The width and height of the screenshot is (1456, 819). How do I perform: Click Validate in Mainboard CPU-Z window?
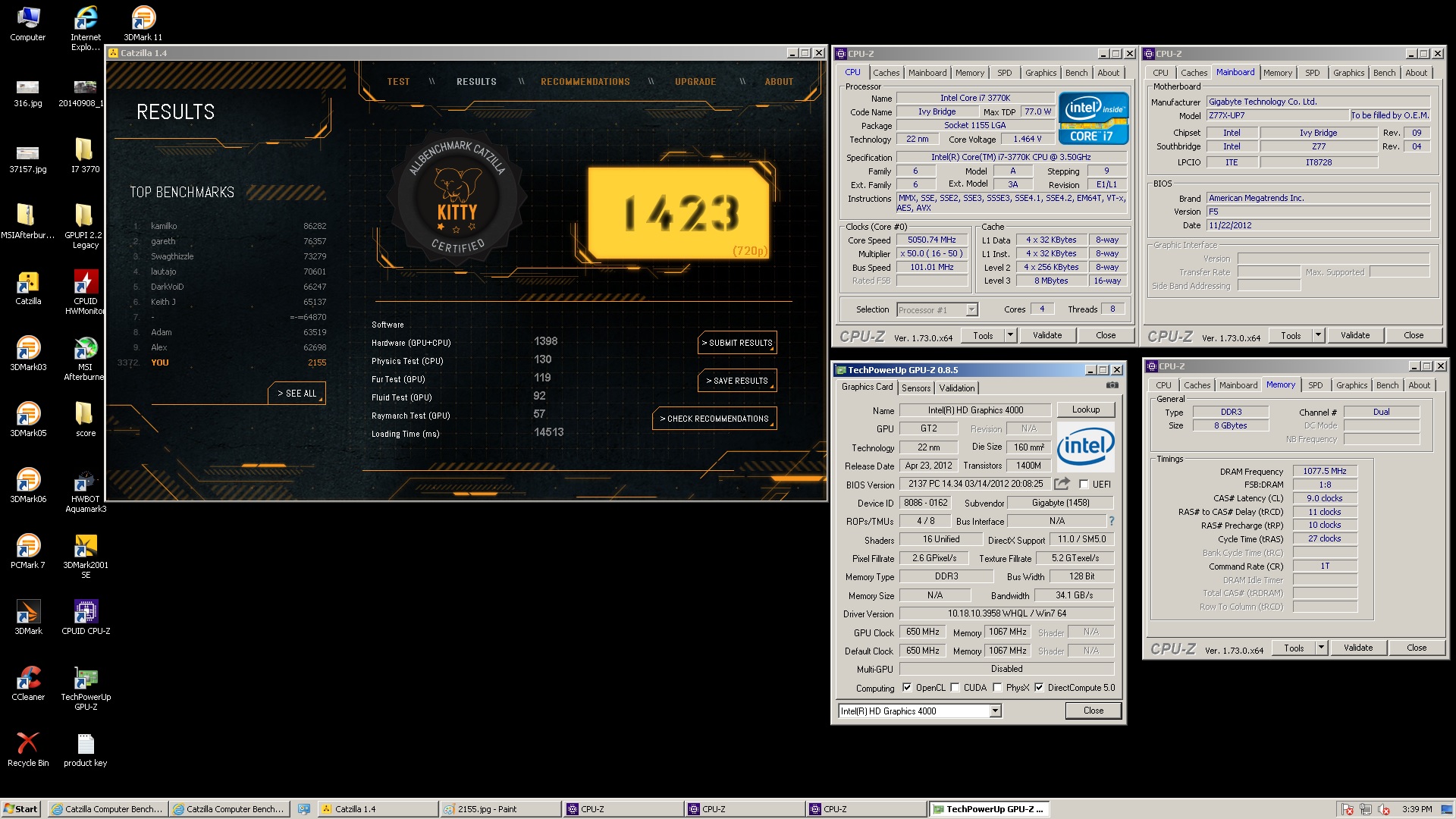(1355, 335)
